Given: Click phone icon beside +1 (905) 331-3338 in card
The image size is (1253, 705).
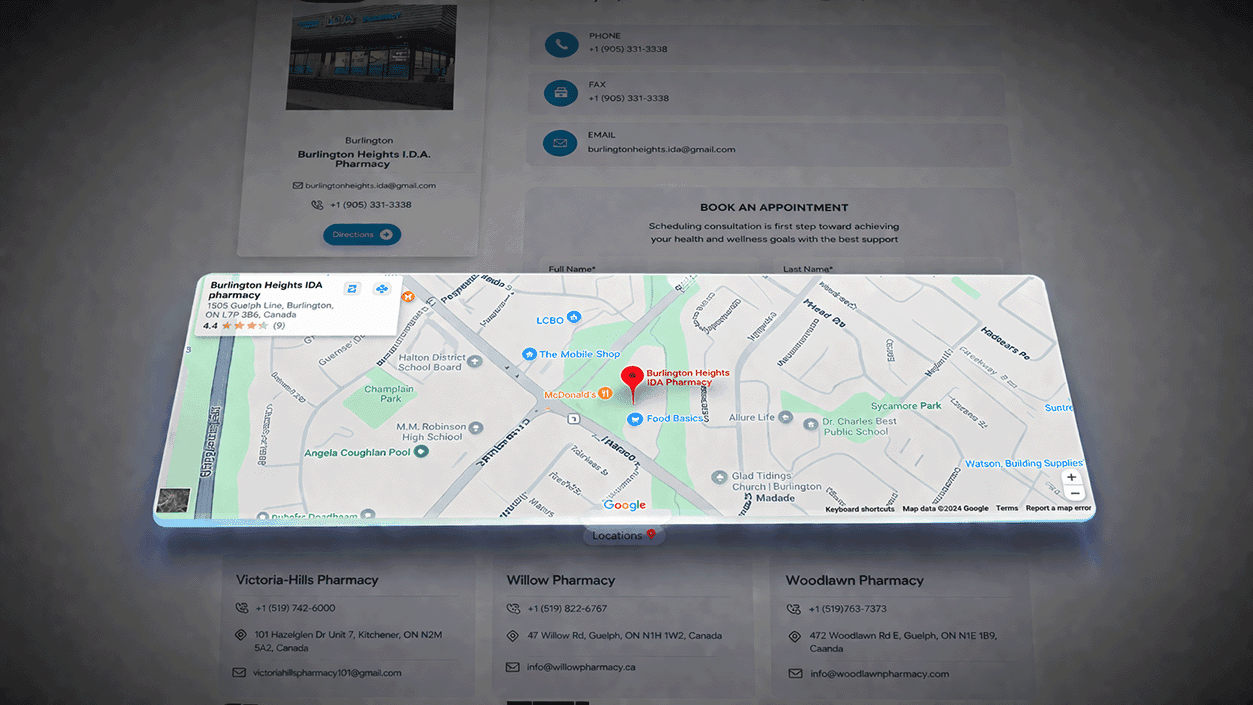Looking at the screenshot, I should 317,205.
